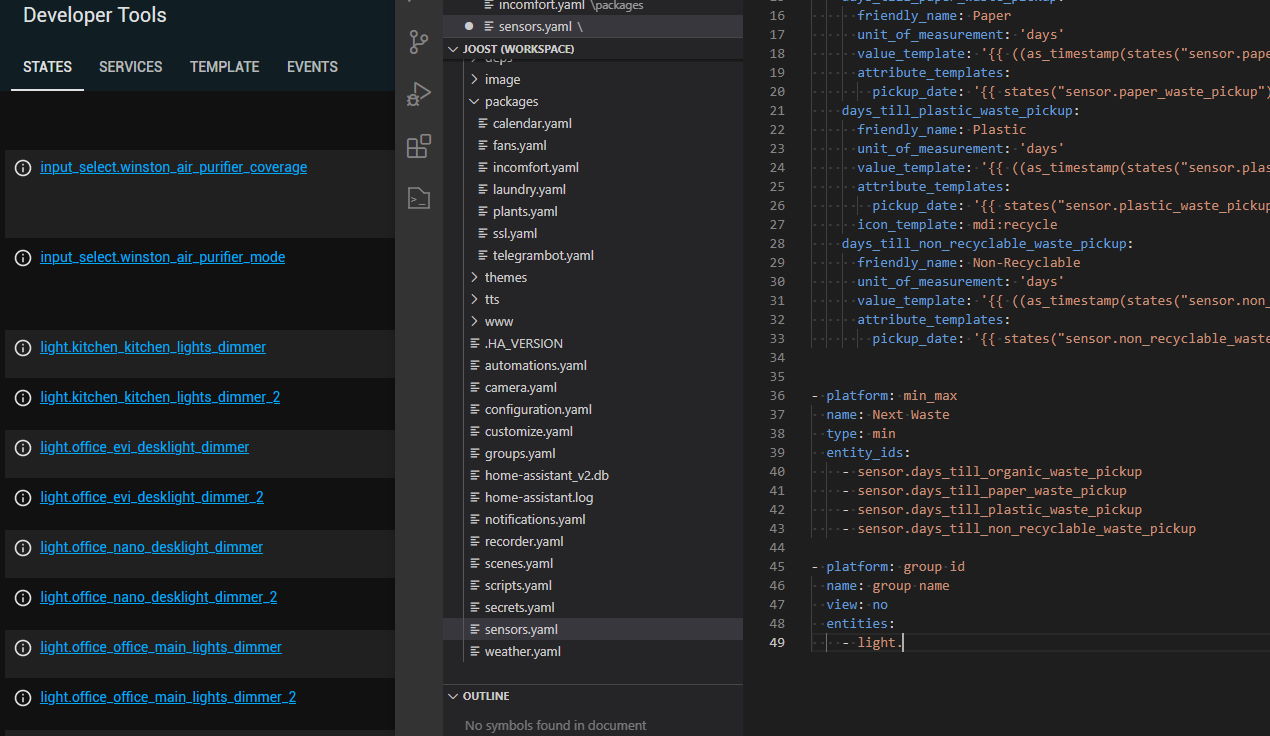The image size is (1270, 736).
Task: Collapse the OUTLINE section
Action: coord(452,695)
